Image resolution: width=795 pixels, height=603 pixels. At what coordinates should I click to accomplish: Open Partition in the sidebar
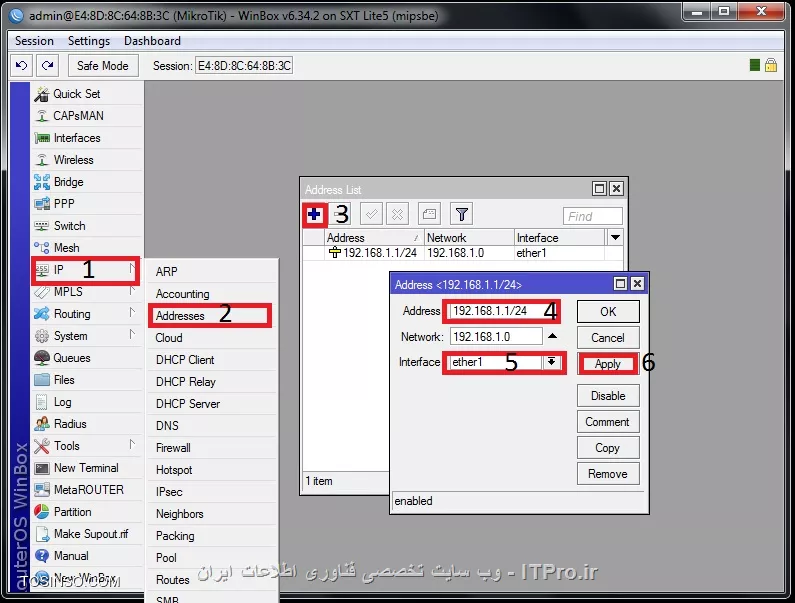(x=87, y=512)
